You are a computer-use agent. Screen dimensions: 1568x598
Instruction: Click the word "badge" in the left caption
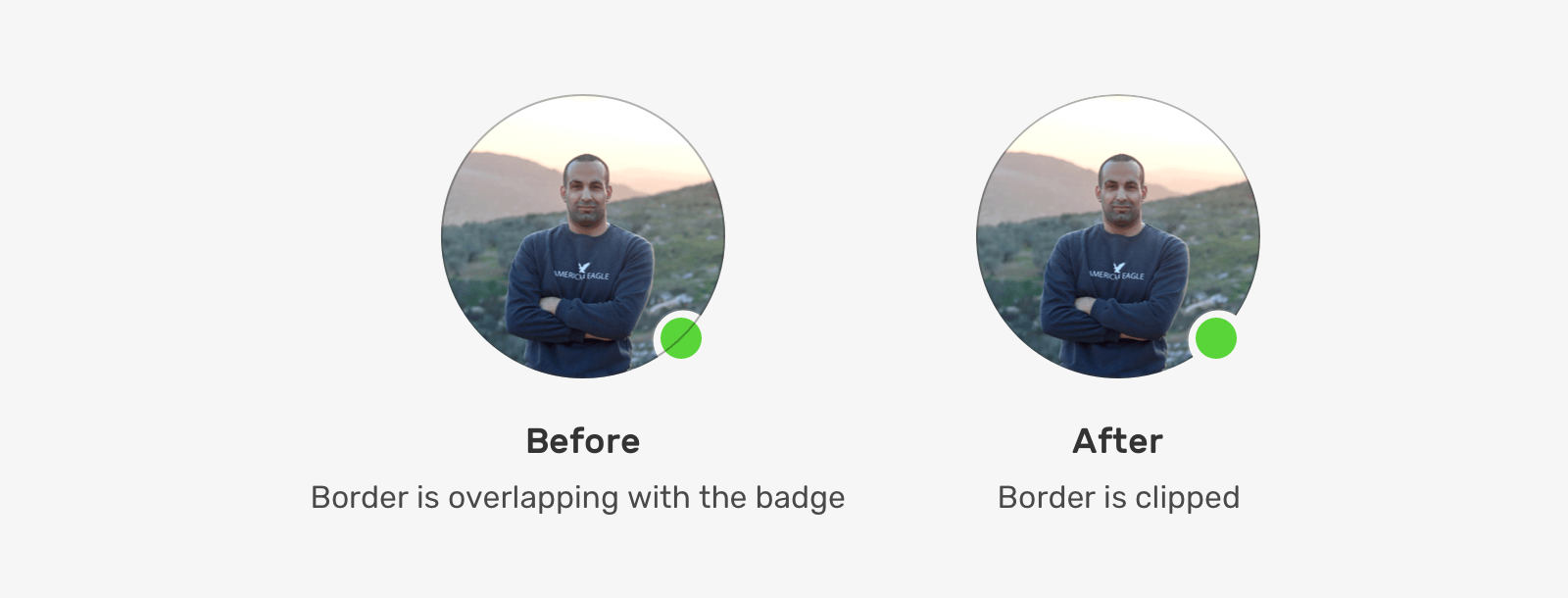[801, 498]
